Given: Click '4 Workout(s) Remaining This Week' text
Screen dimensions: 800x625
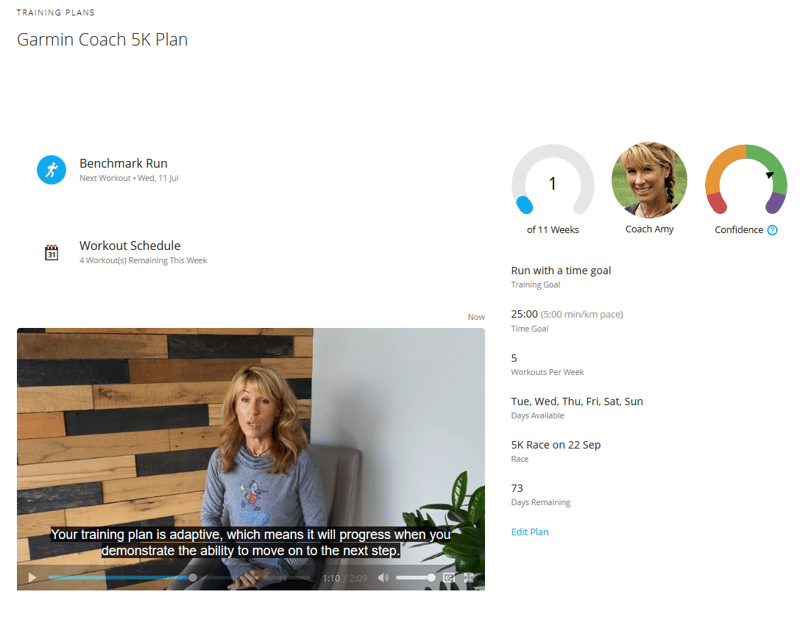Looking at the screenshot, I should click(143, 260).
